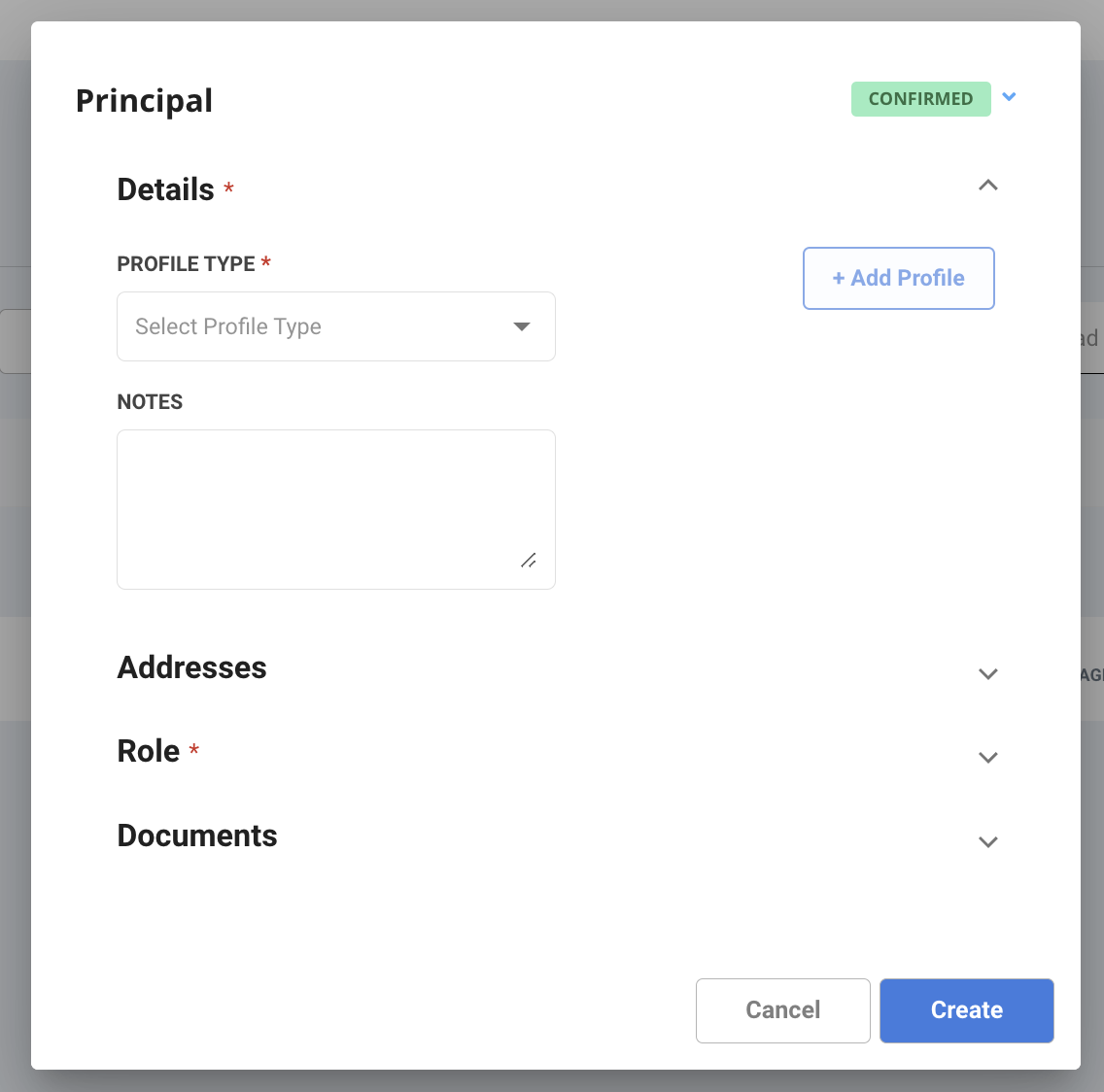Expand the Documents section chevron
The image size is (1104, 1092).
coord(987,842)
